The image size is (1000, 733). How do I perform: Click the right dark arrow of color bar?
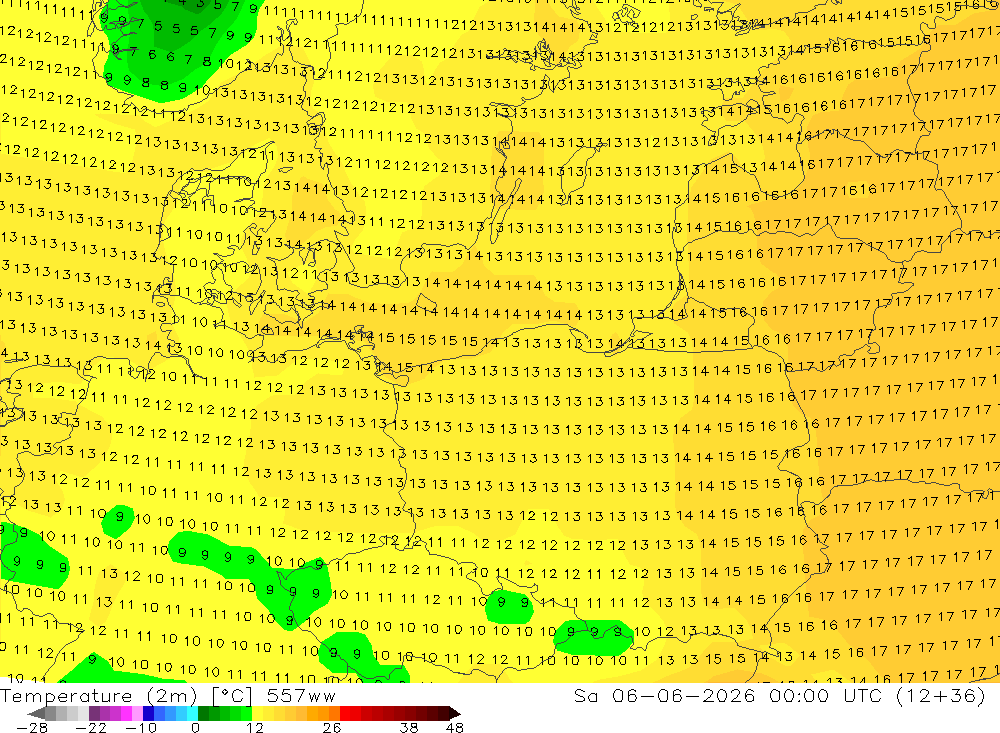click(454, 713)
